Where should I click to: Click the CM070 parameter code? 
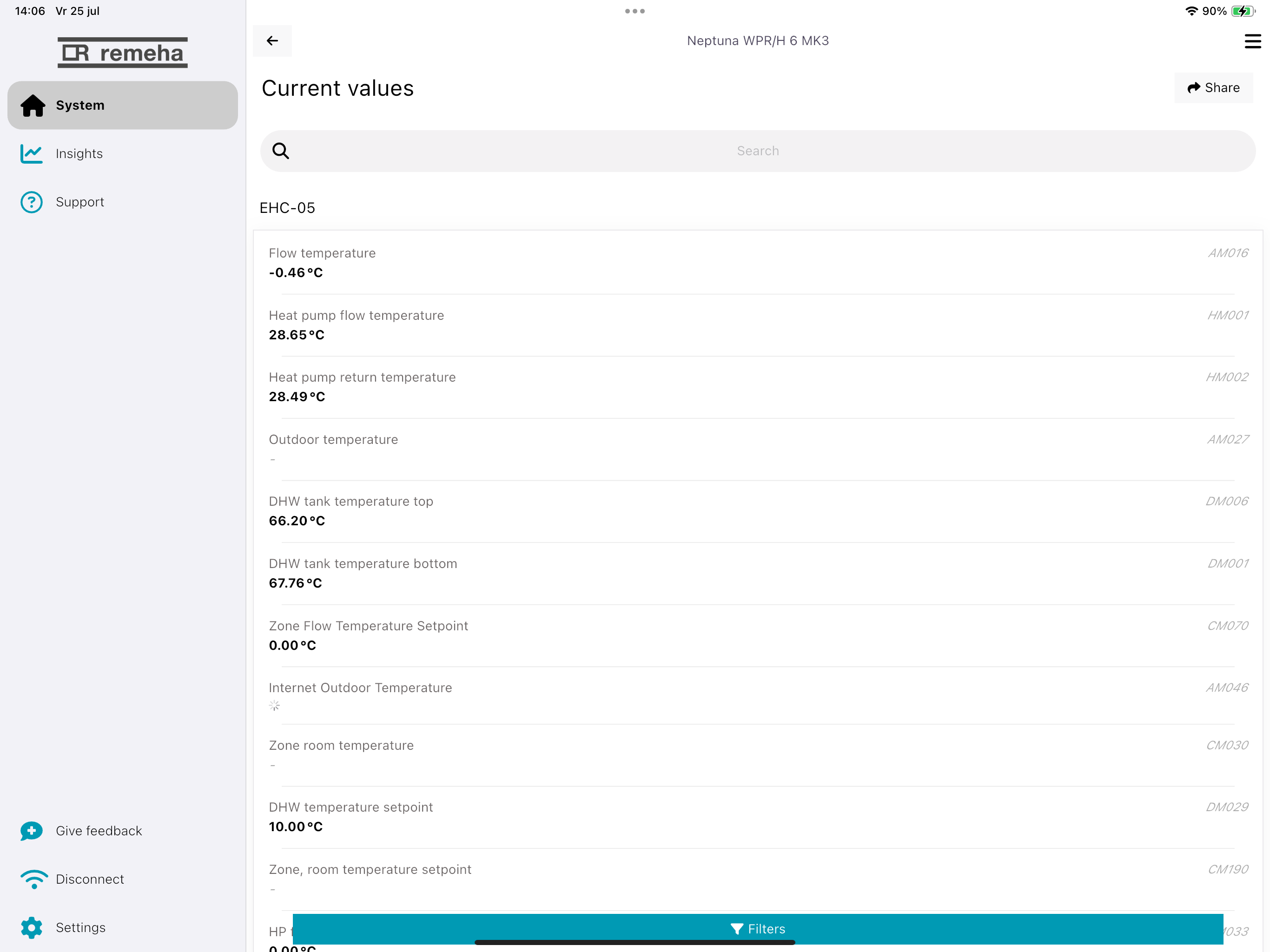tap(1228, 626)
